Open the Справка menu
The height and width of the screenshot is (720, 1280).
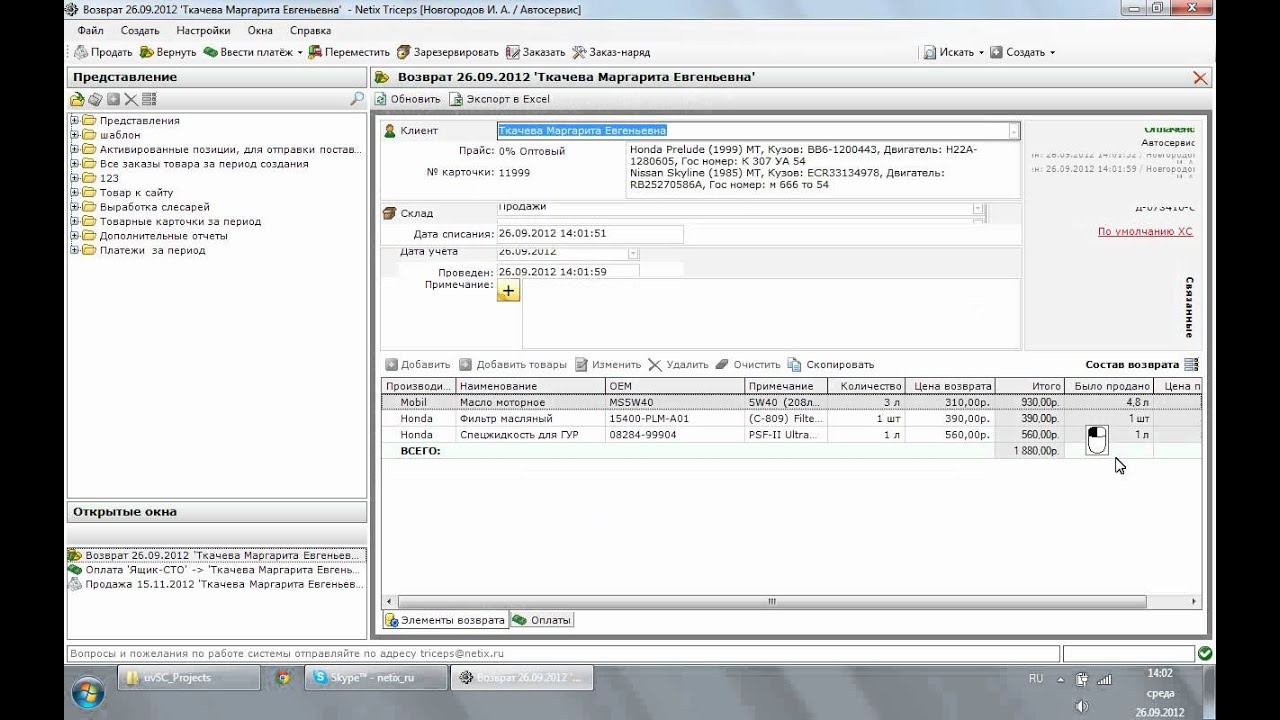click(x=309, y=31)
